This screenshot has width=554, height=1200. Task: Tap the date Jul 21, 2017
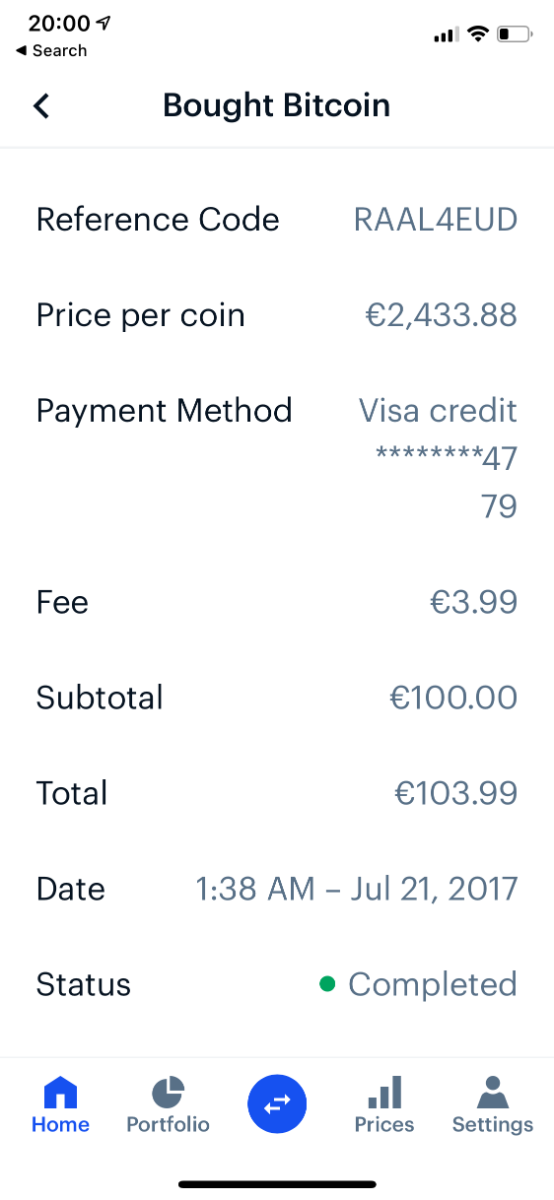click(434, 889)
